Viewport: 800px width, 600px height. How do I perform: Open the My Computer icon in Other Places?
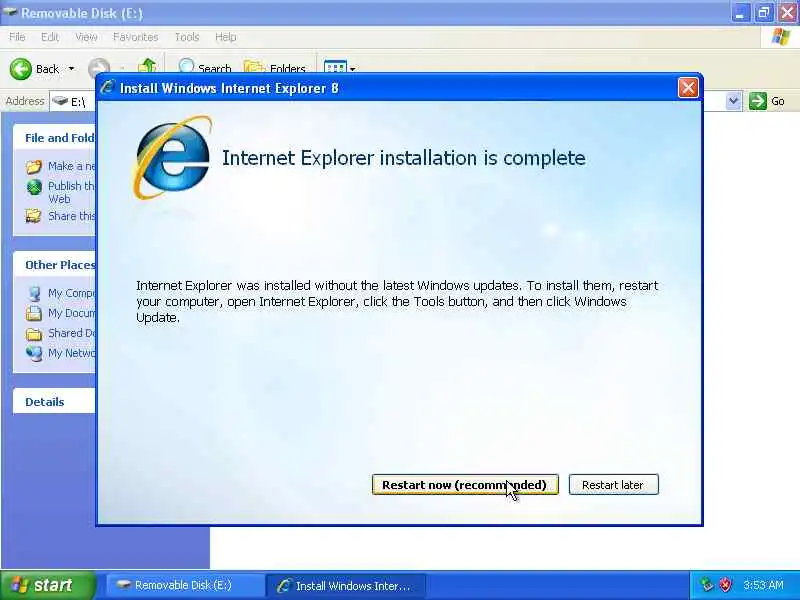coord(34,293)
